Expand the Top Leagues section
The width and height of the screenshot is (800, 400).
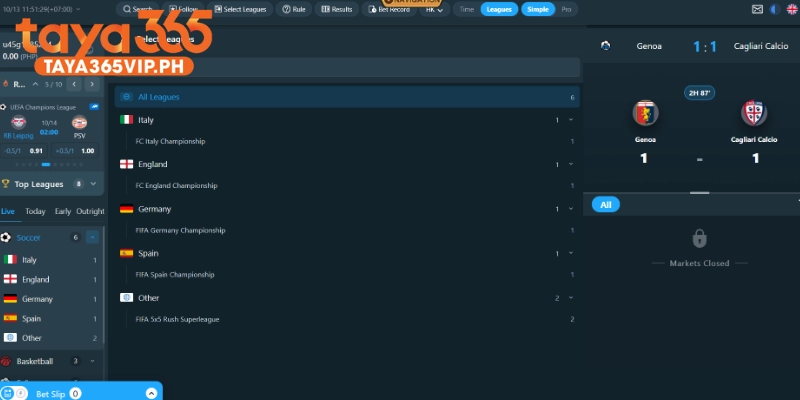pyautogui.click(x=93, y=184)
